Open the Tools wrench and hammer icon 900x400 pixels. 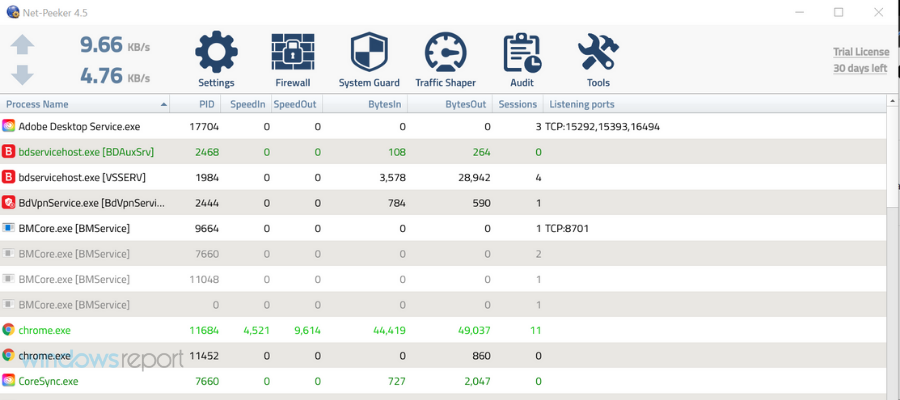point(598,53)
